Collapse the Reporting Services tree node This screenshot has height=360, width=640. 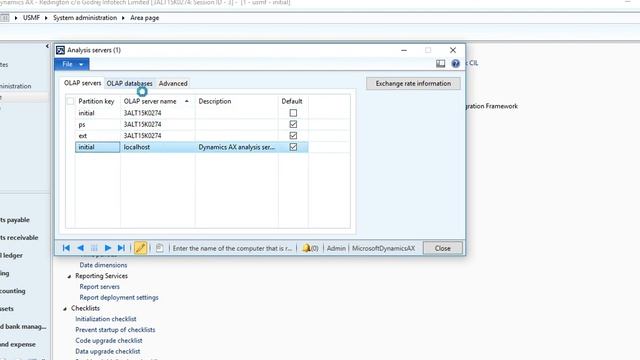tap(69, 276)
